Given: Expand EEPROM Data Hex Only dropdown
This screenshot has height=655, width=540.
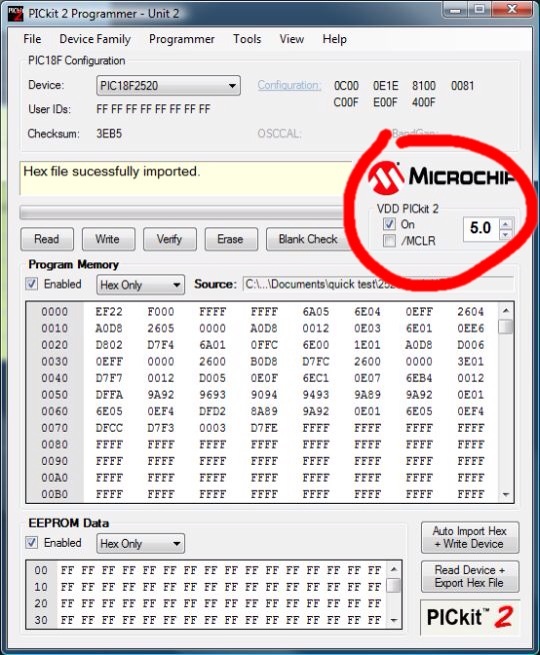Looking at the screenshot, I should 140,544.
